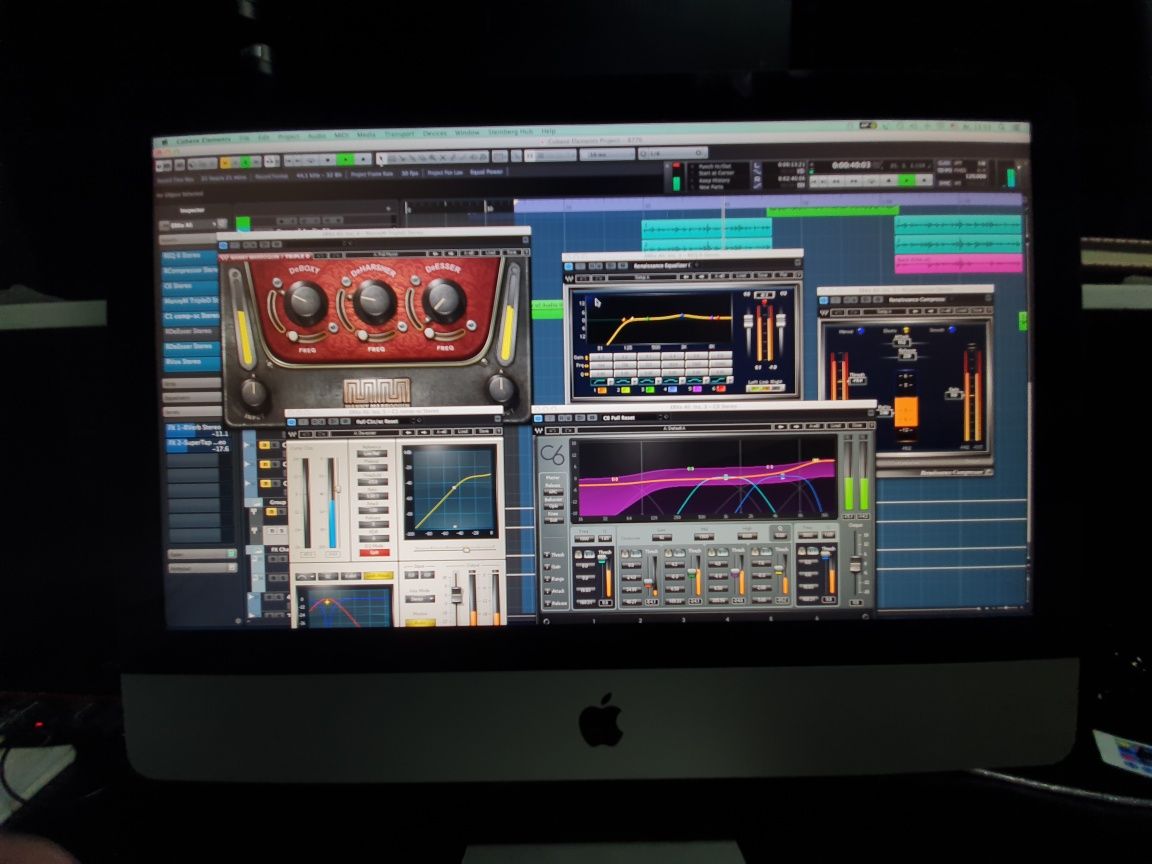Screen dimensions: 1152x864
Task: Open the 1/4 quantize preset dropdown
Action: pyautogui.click(x=672, y=154)
